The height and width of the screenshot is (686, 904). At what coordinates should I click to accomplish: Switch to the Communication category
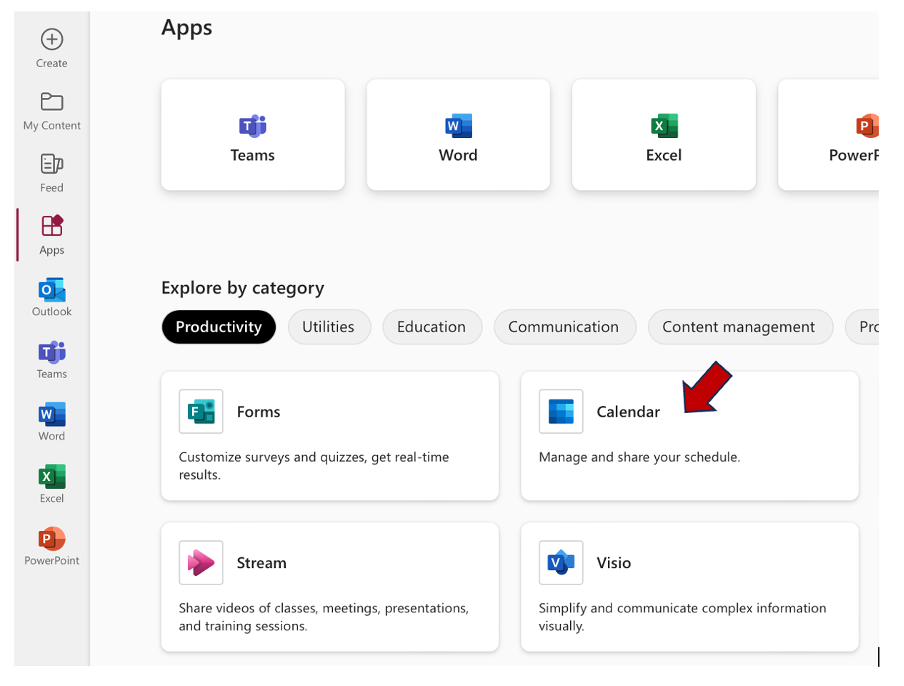click(x=564, y=327)
